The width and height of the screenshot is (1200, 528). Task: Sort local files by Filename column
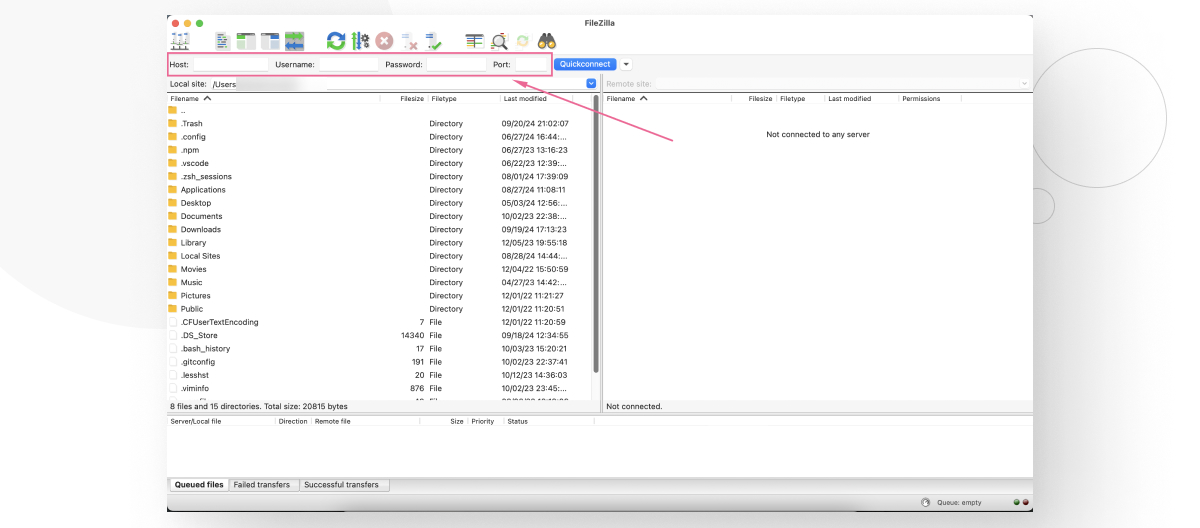(273, 99)
